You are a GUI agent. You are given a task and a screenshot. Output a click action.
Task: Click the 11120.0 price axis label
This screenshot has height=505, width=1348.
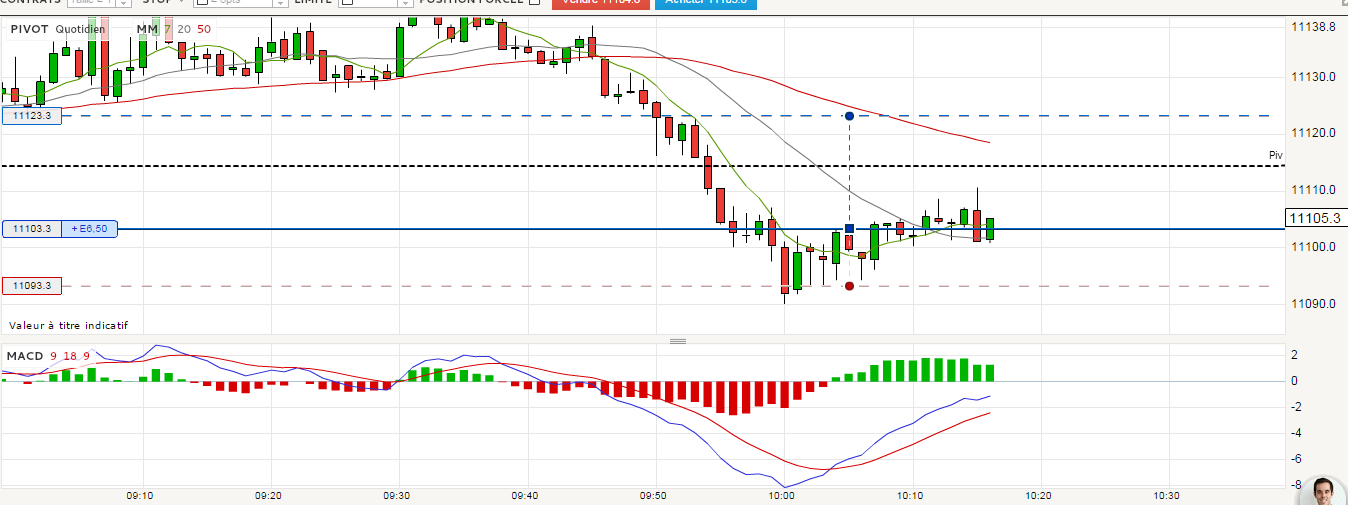point(1314,133)
